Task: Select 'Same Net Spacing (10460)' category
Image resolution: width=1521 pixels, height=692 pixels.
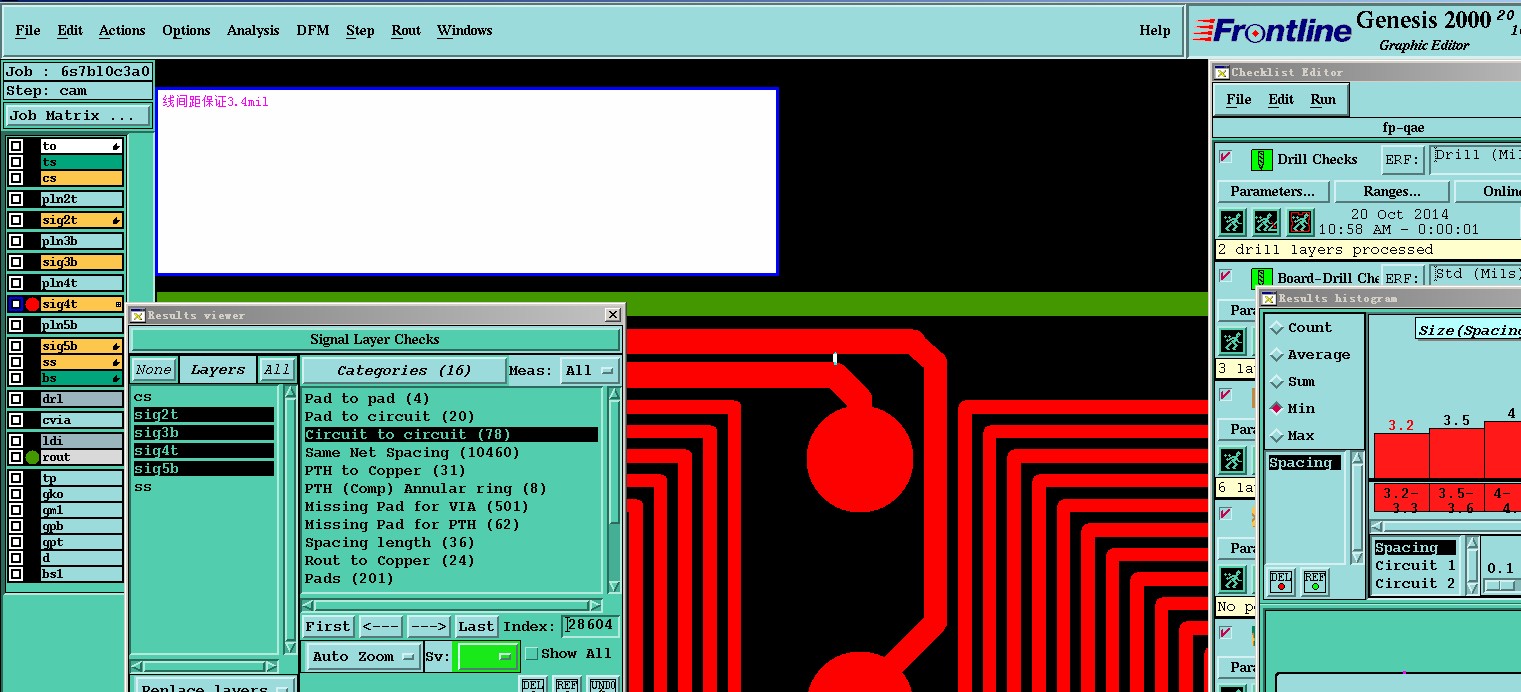Action: [x=451, y=452]
